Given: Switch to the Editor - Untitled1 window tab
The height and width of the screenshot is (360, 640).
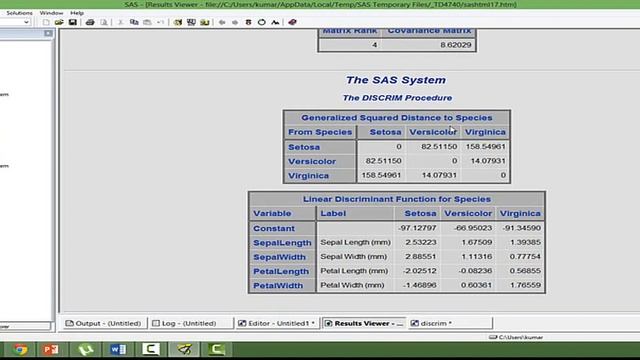Looking at the screenshot, I should coord(277,323).
